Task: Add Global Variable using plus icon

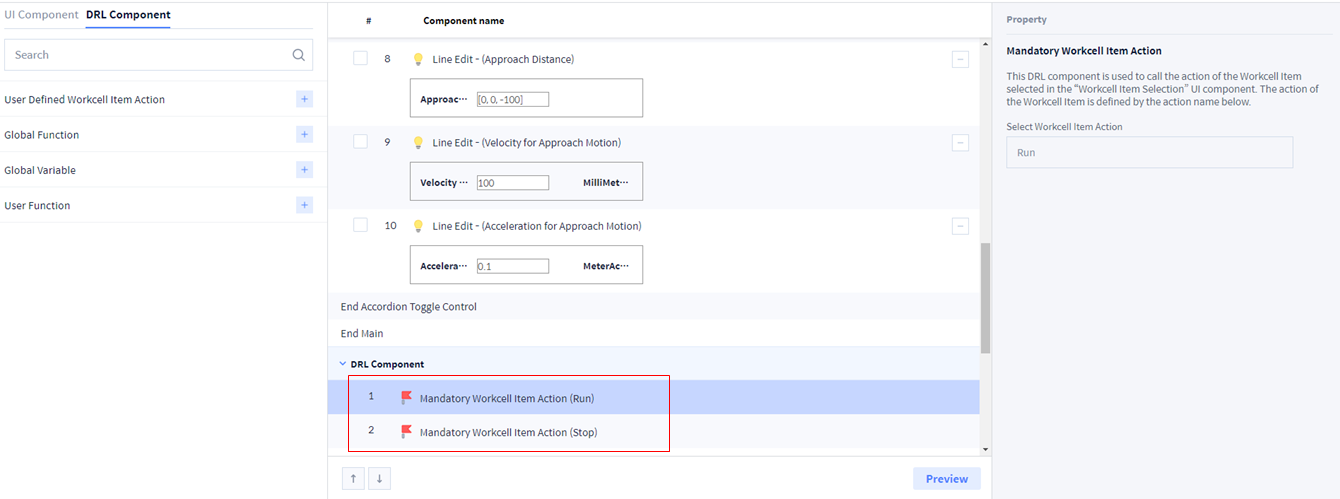Action: [x=304, y=170]
